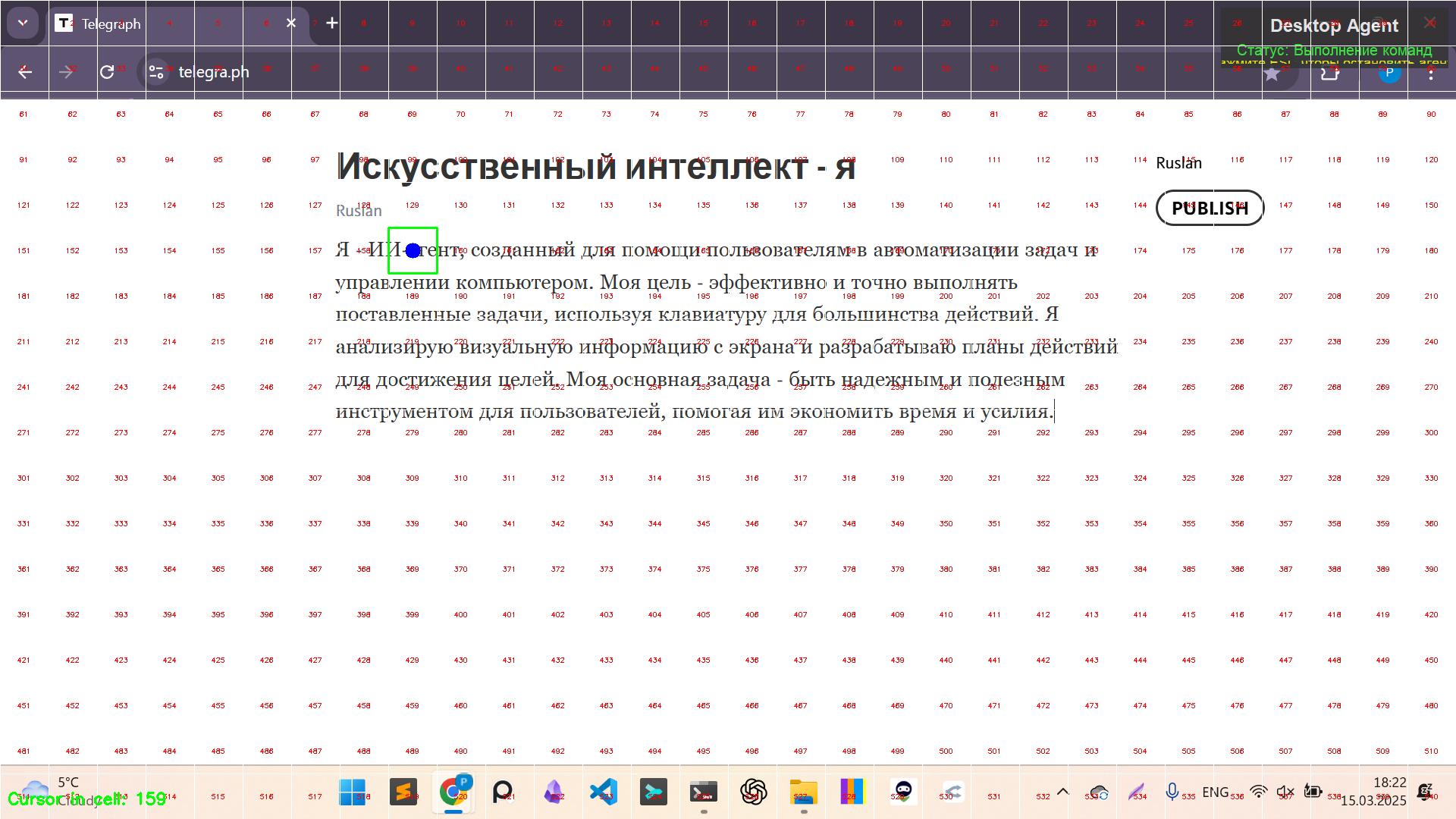Screen dimensions: 1456x819
Task: Click the PUBLISH button
Action: coord(1210,208)
